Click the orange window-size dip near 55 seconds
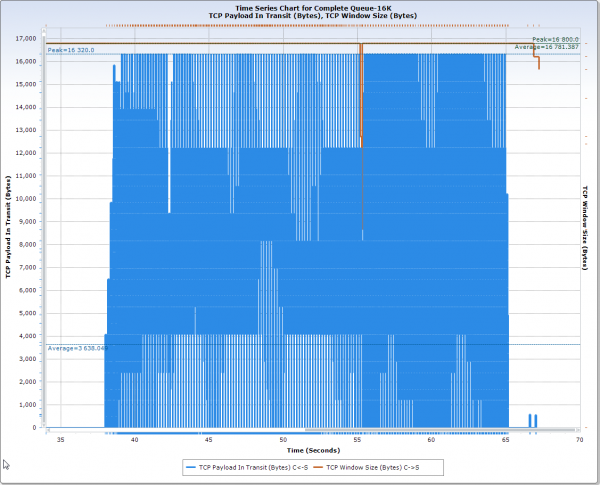Screen dimensions: 600x485 (x=361, y=96)
